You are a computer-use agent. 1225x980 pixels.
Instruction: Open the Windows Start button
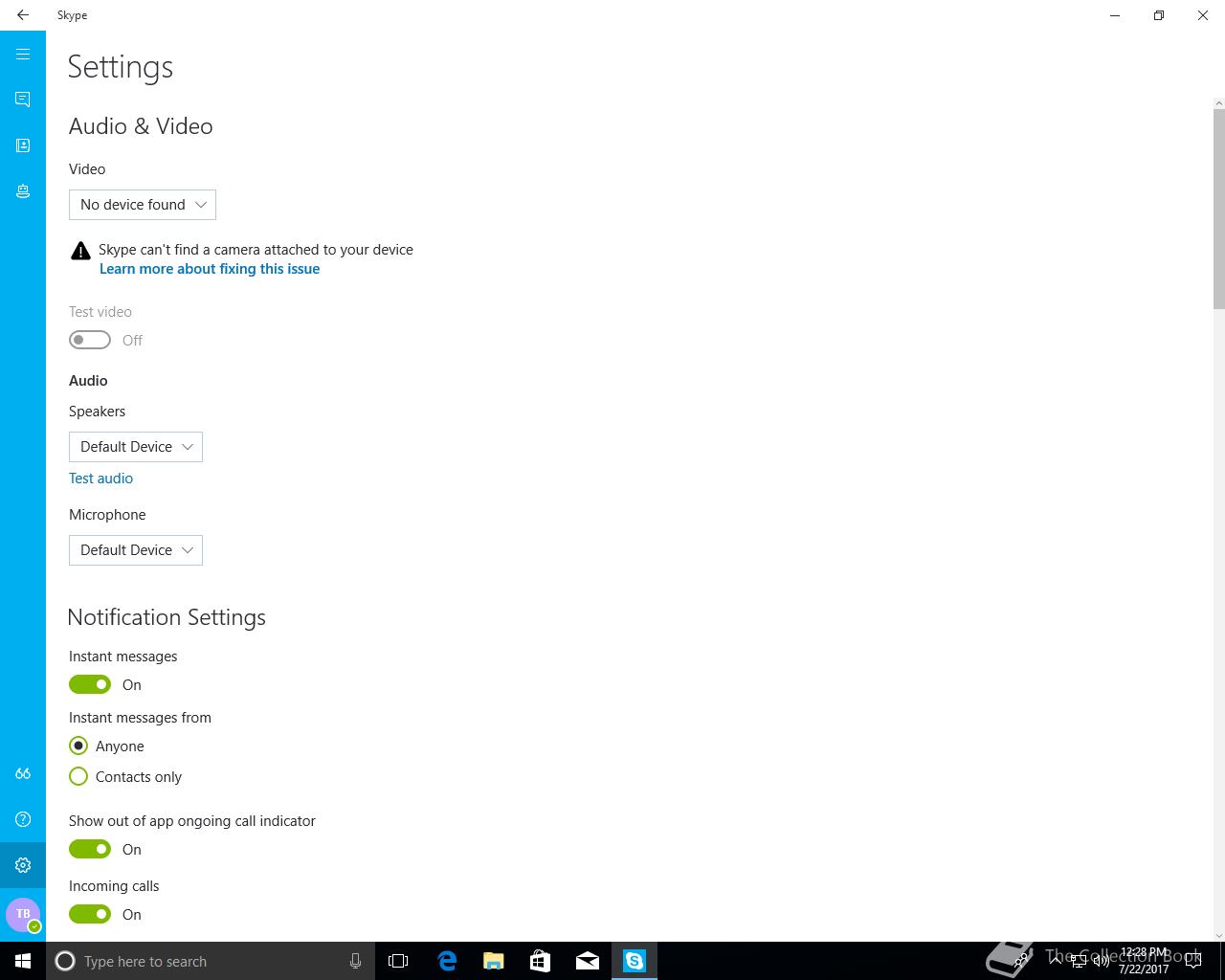click(23, 961)
